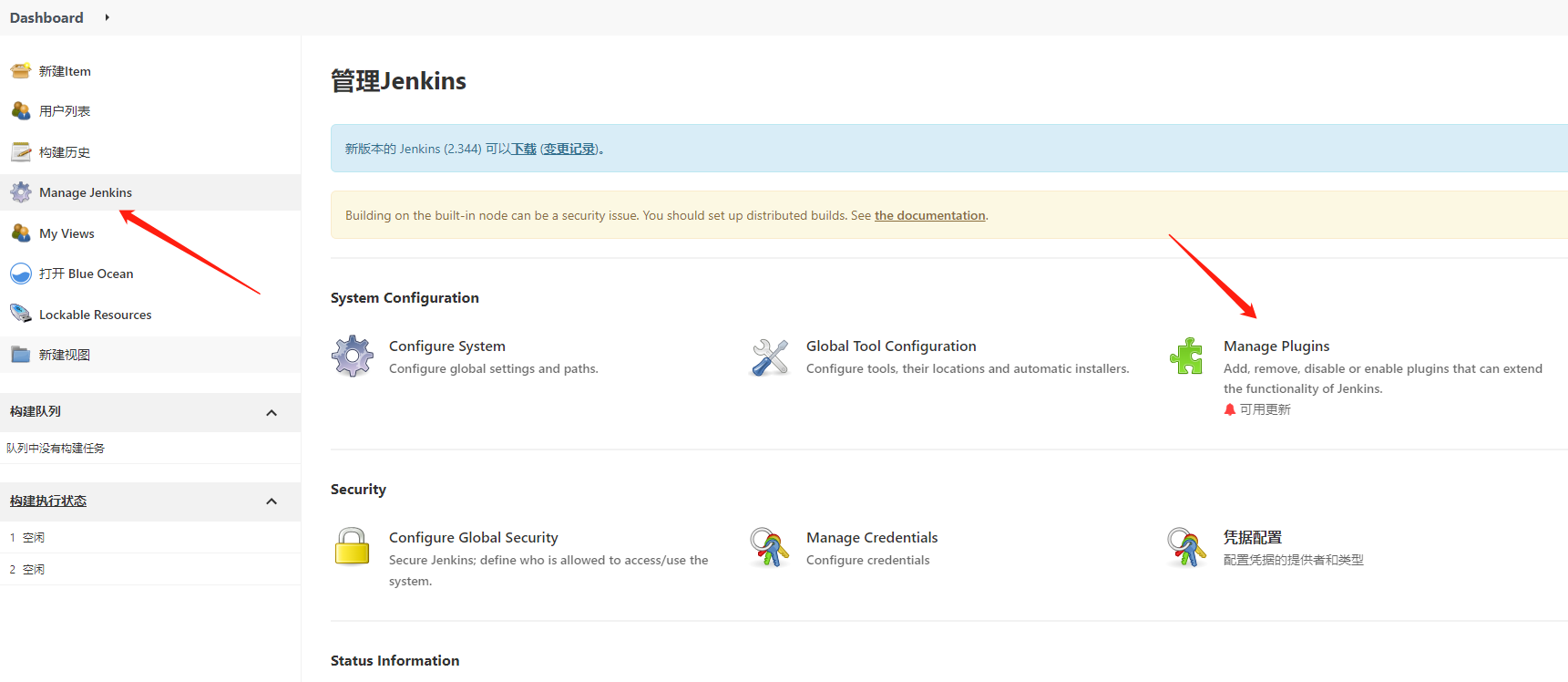
Task: Click the 凭据配置 keys icon
Action: click(1187, 547)
